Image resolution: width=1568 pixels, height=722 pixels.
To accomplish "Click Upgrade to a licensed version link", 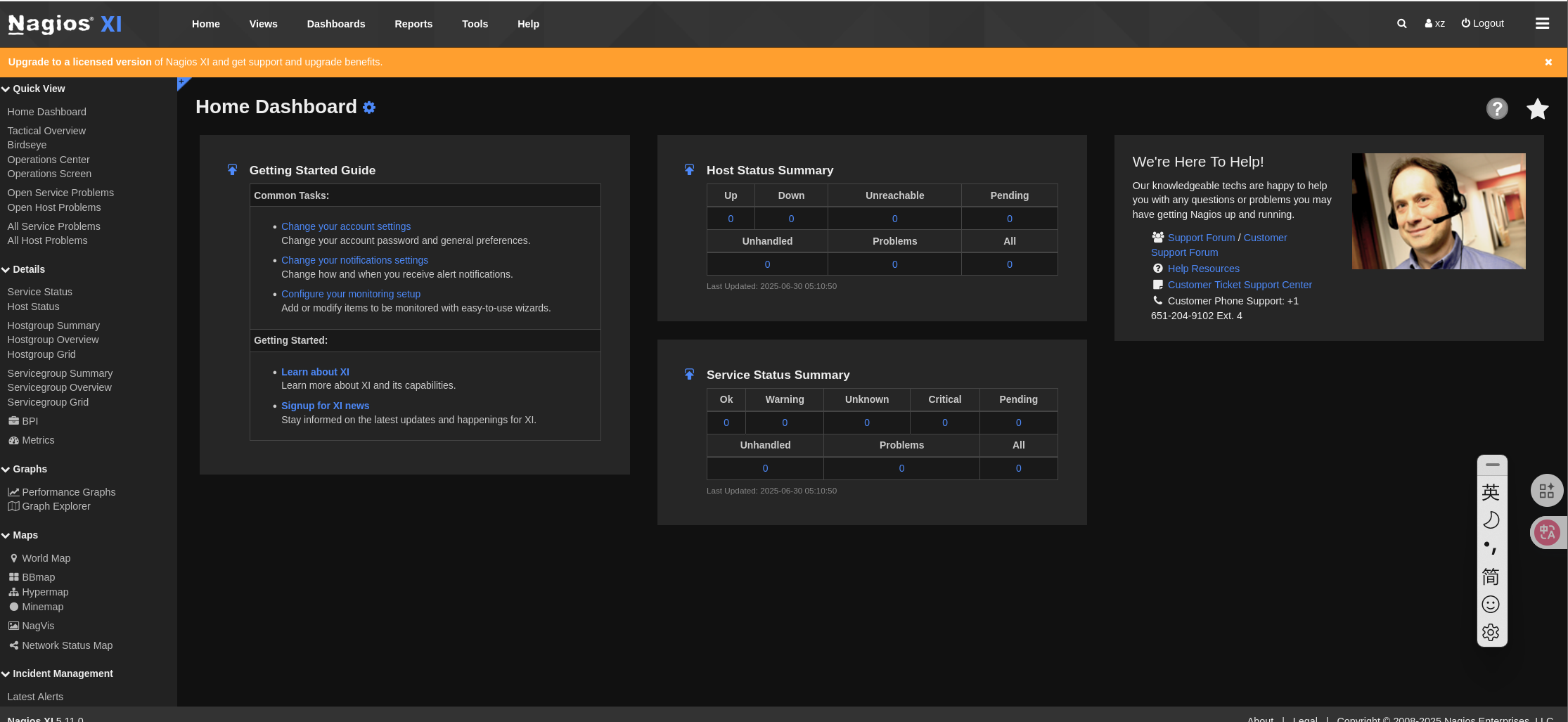I will pyautogui.click(x=80, y=62).
